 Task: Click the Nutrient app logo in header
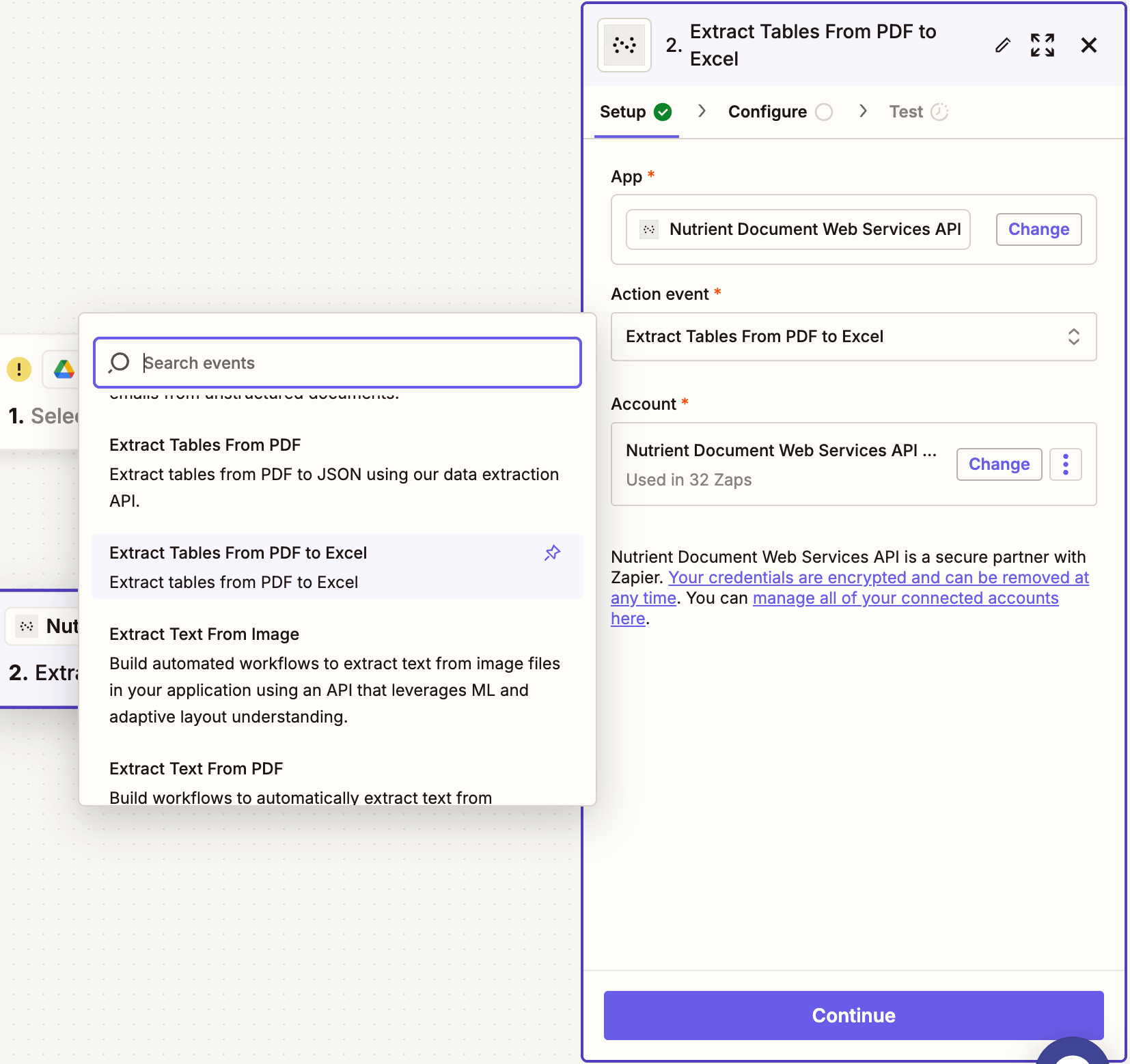point(624,46)
